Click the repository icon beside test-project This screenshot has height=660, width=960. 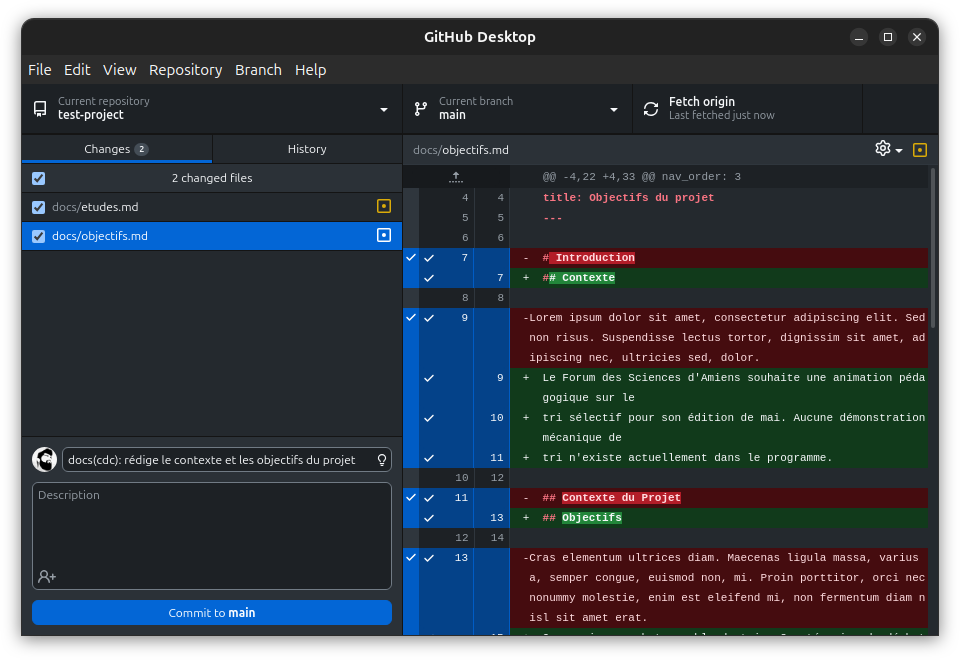(40, 109)
